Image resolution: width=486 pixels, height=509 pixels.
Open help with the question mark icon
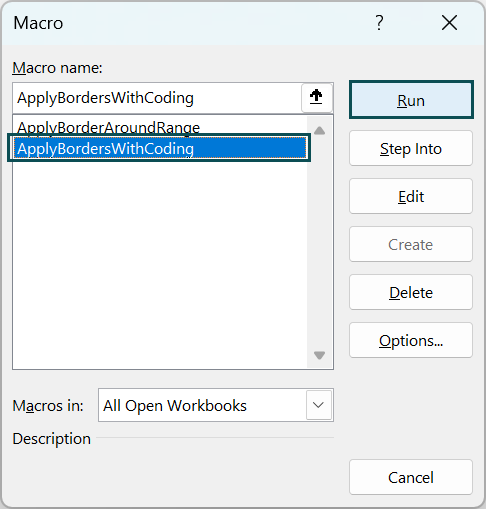tap(379, 23)
